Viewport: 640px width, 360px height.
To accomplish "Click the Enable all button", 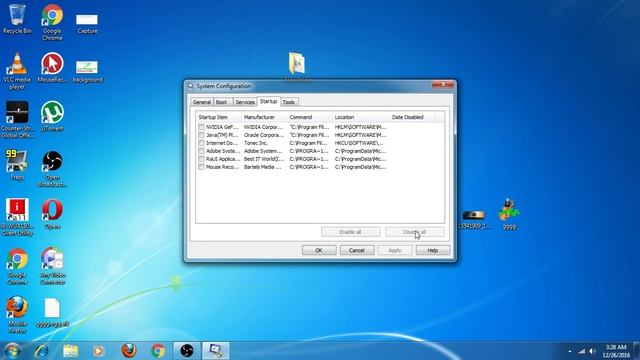I will 351,232.
